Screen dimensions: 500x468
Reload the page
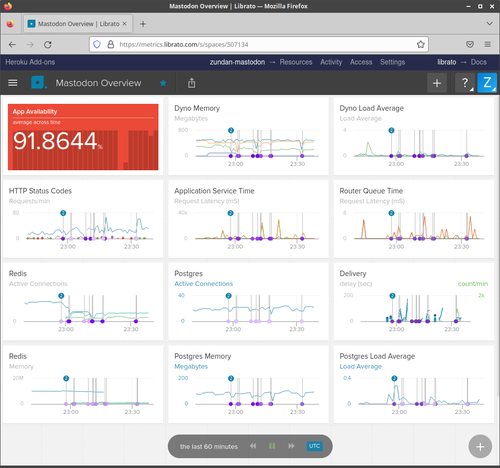(48, 45)
